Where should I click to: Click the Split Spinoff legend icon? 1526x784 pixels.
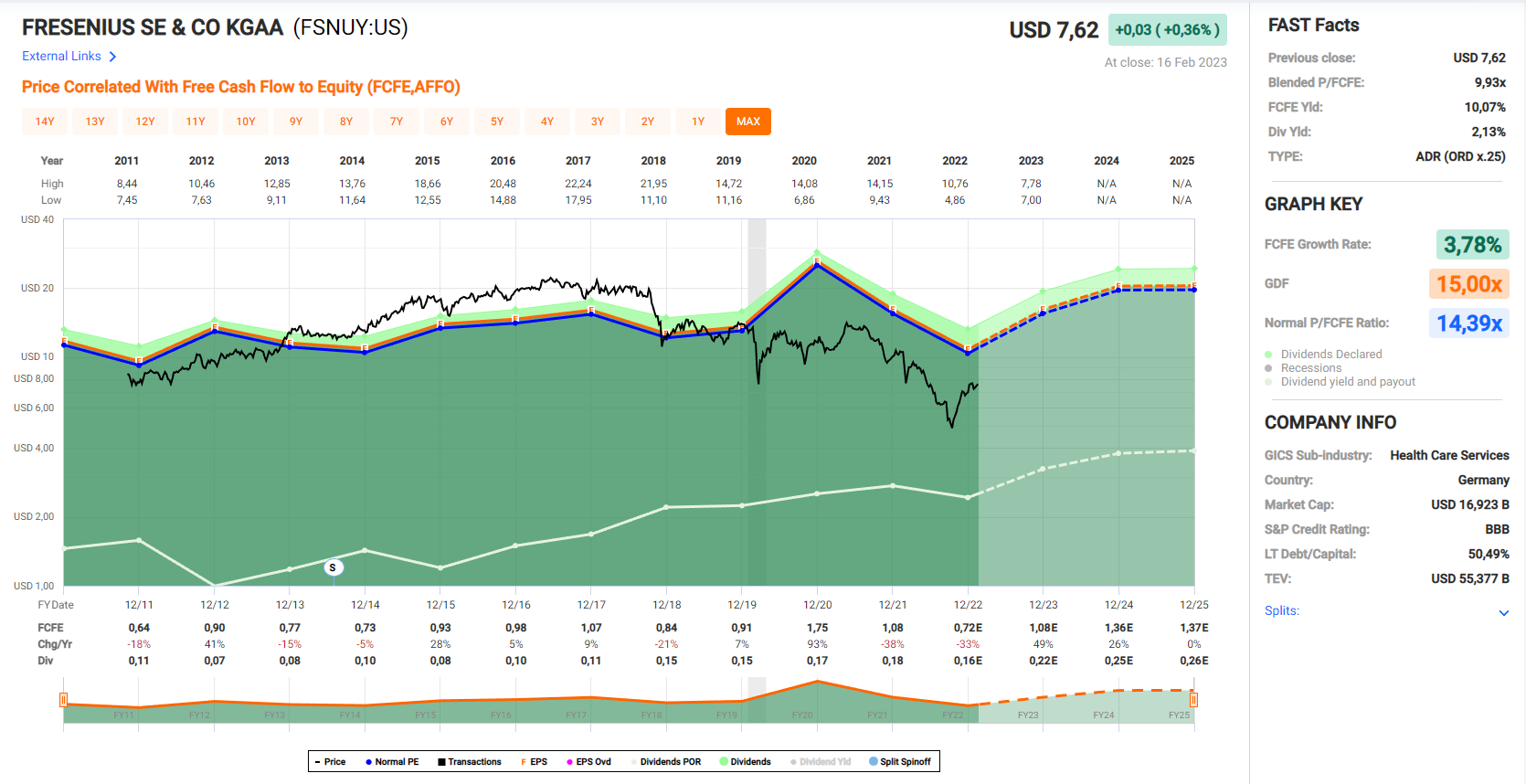point(873,761)
